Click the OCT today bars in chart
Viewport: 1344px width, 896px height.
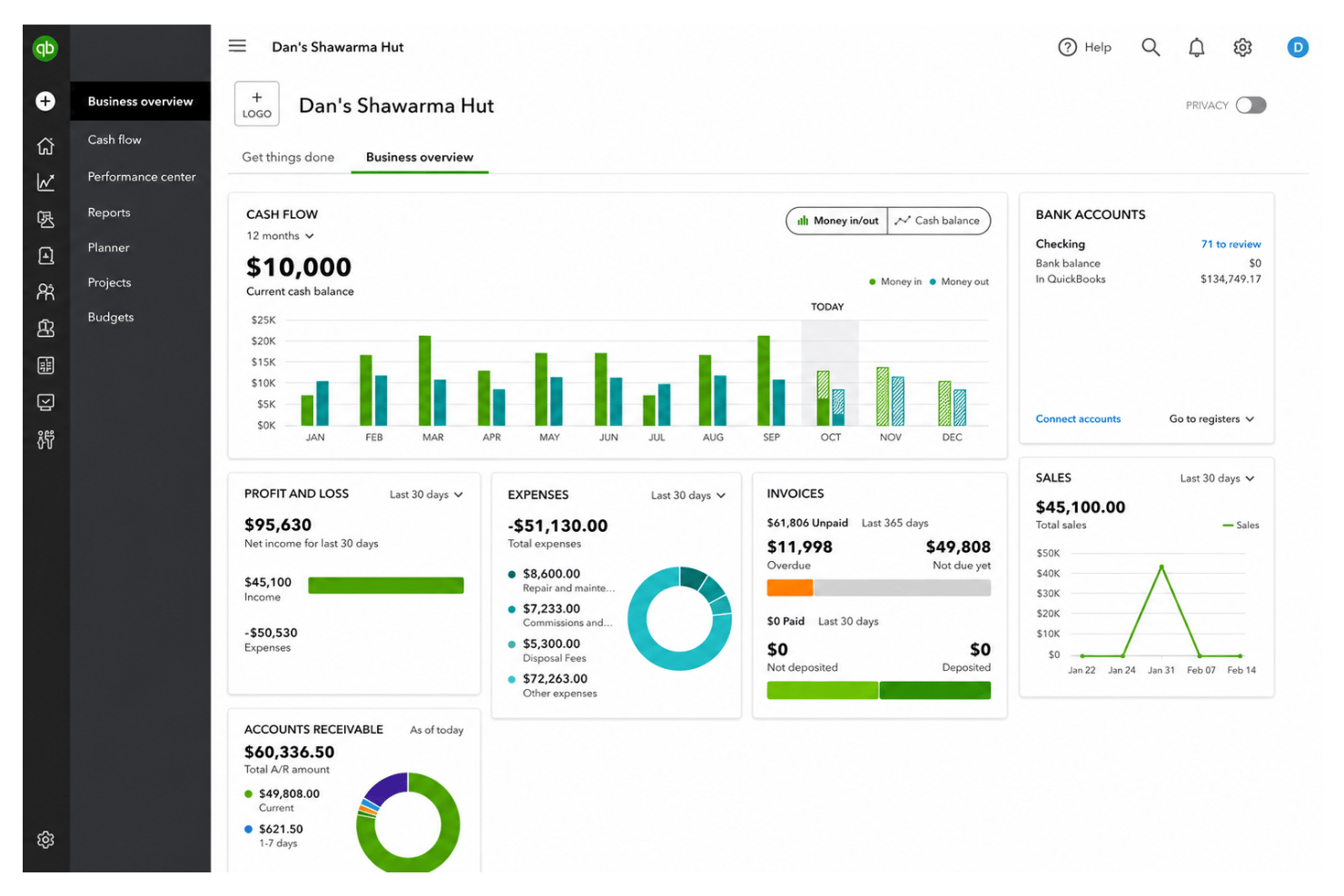click(x=830, y=398)
